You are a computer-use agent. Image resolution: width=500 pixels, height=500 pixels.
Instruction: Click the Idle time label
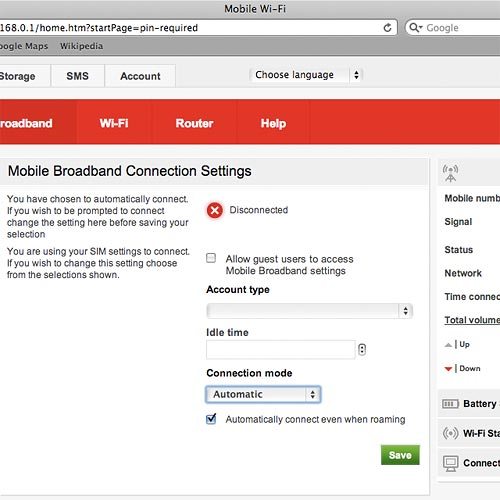click(x=227, y=332)
